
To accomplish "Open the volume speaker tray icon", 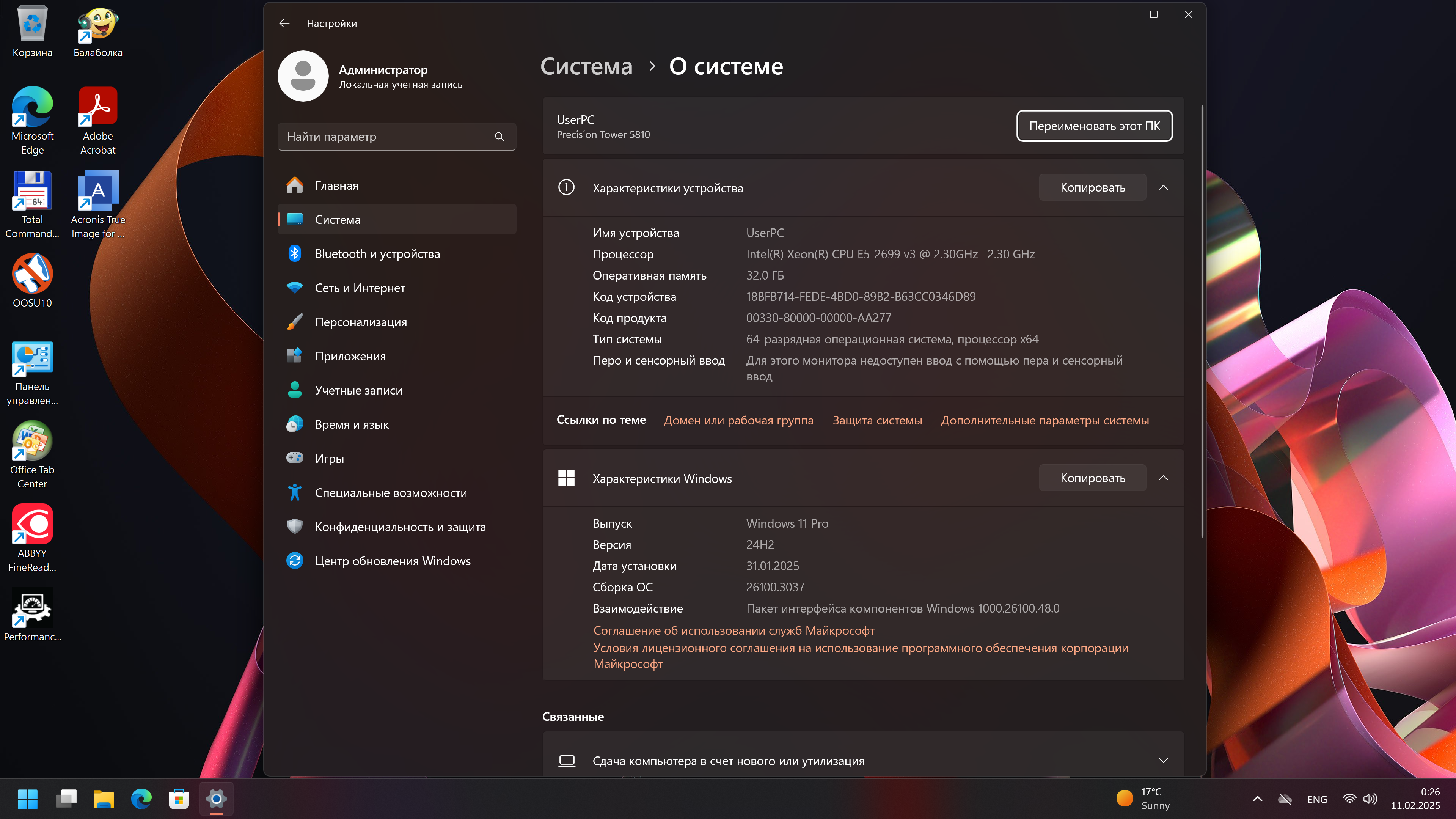I will tap(1370, 799).
